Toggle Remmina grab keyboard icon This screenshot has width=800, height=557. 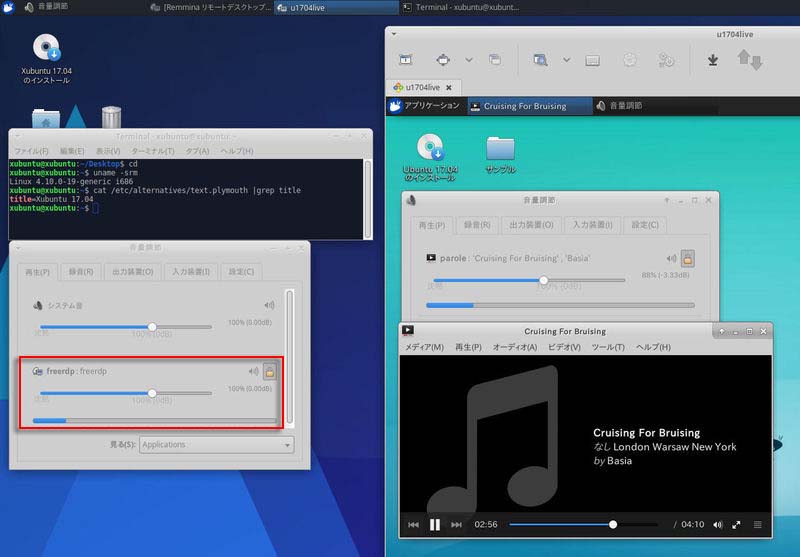pyautogui.click(x=592, y=61)
